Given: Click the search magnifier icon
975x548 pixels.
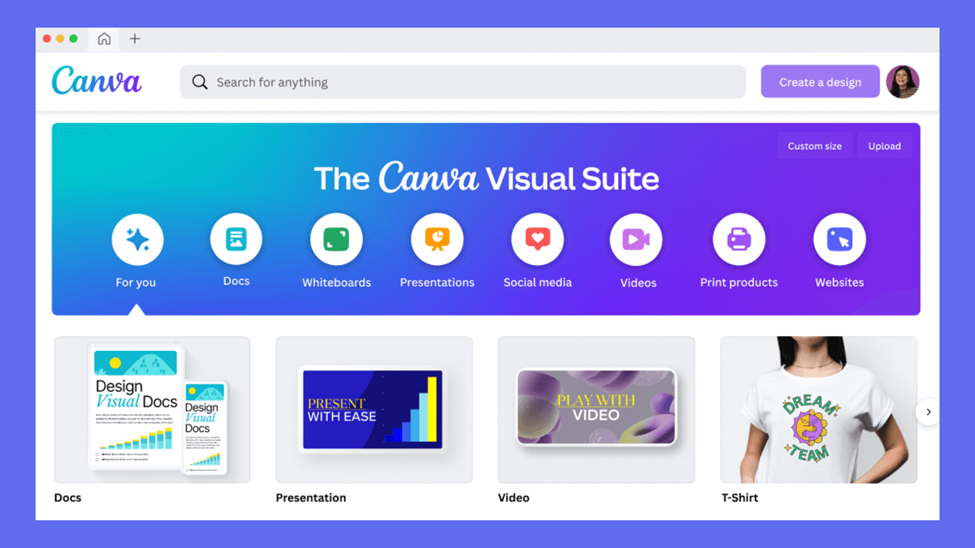Looking at the screenshot, I should click(200, 82).
